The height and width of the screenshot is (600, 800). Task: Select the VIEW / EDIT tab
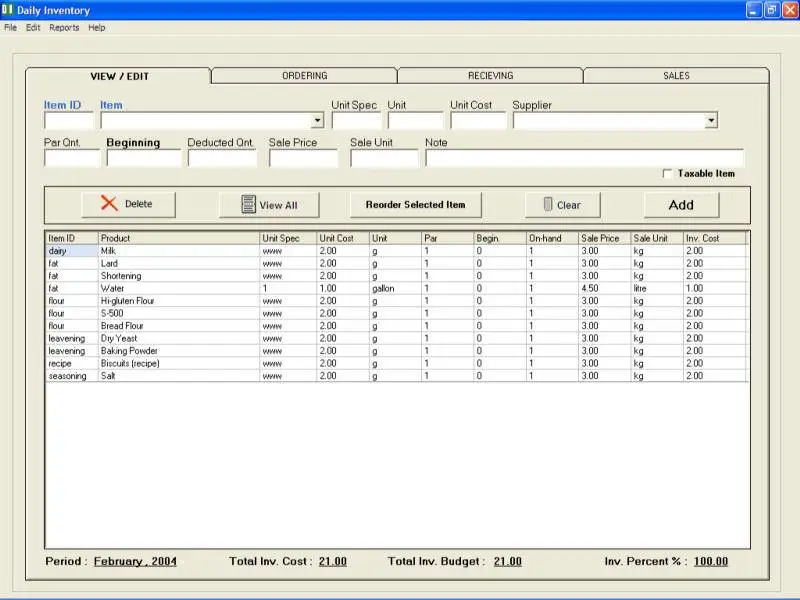pyautogui.click(x=119, y=76)
